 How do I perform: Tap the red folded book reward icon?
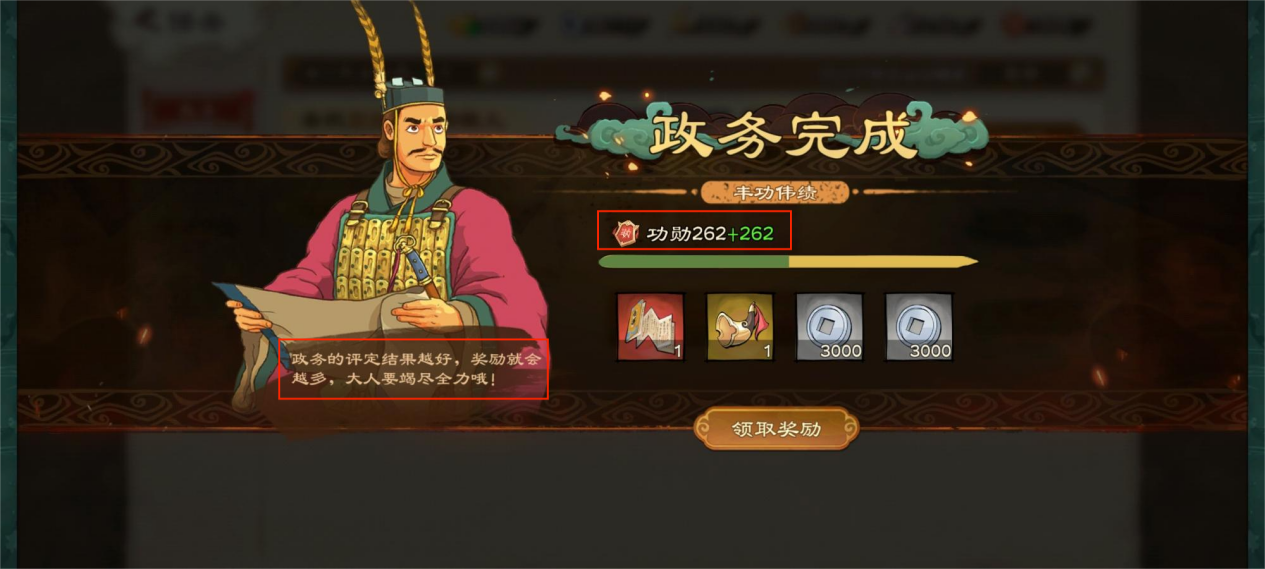[x=651, y=327]
